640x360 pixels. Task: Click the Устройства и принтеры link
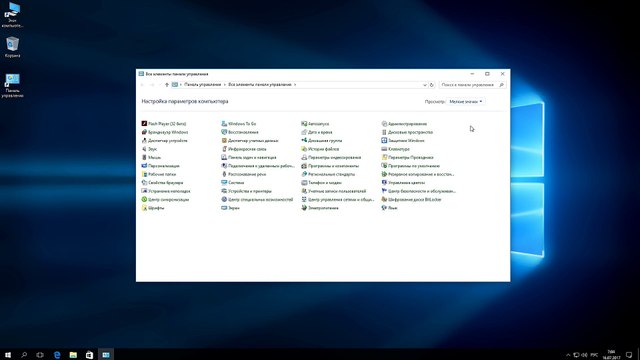(250, 191)
